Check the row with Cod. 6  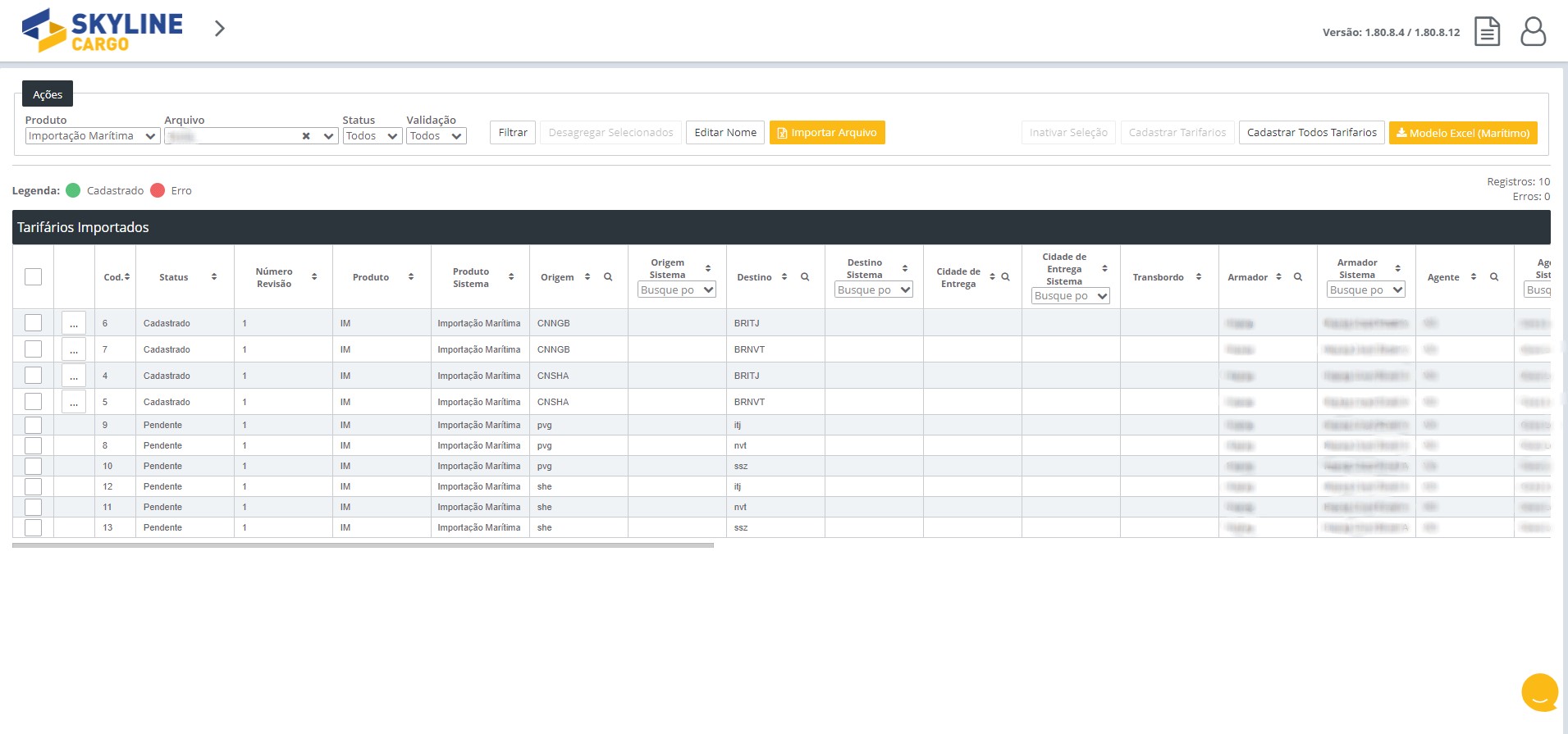click(33, 323)
